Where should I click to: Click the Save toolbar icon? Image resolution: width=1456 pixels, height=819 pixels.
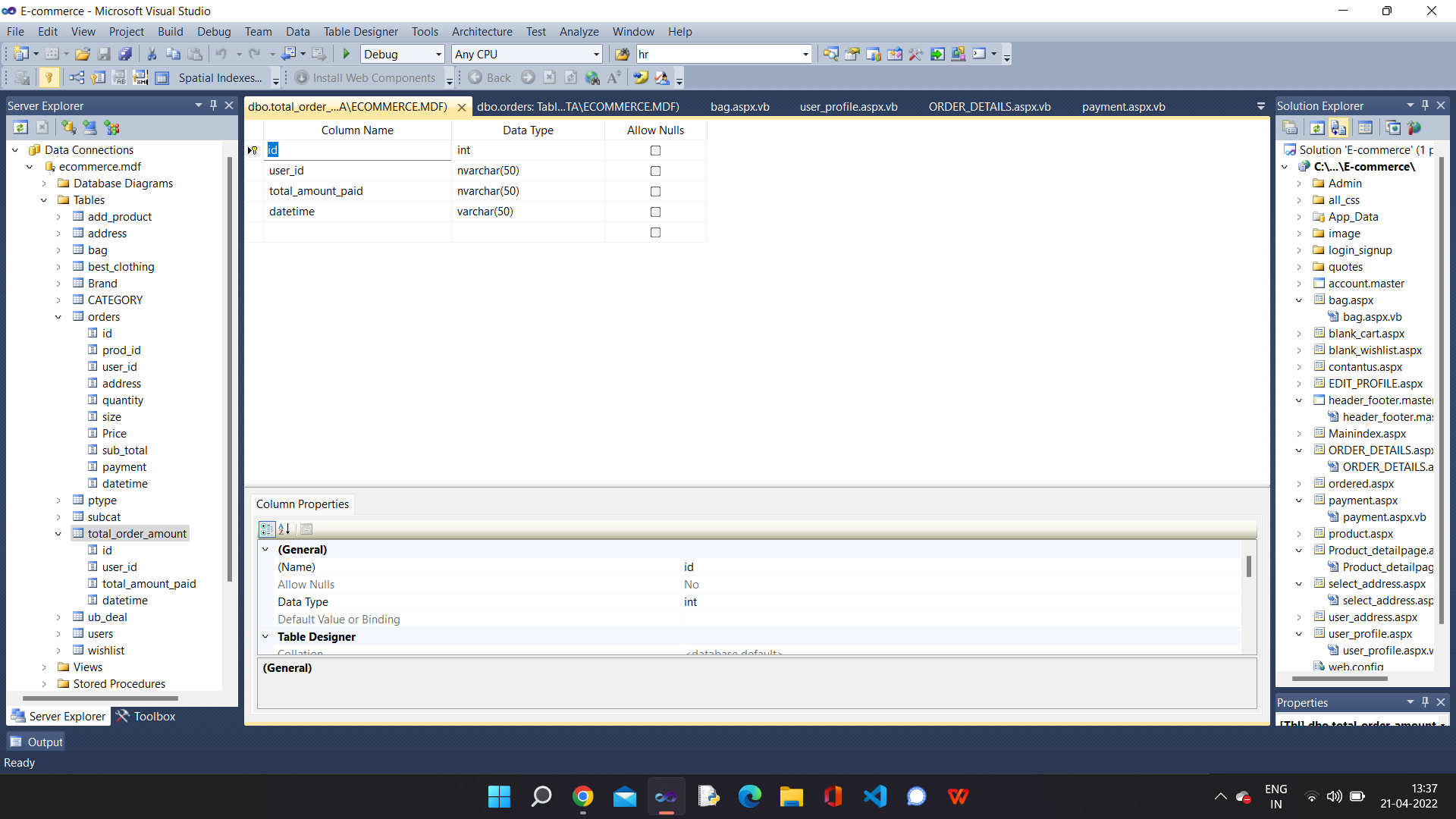click(x=105, y=54)
